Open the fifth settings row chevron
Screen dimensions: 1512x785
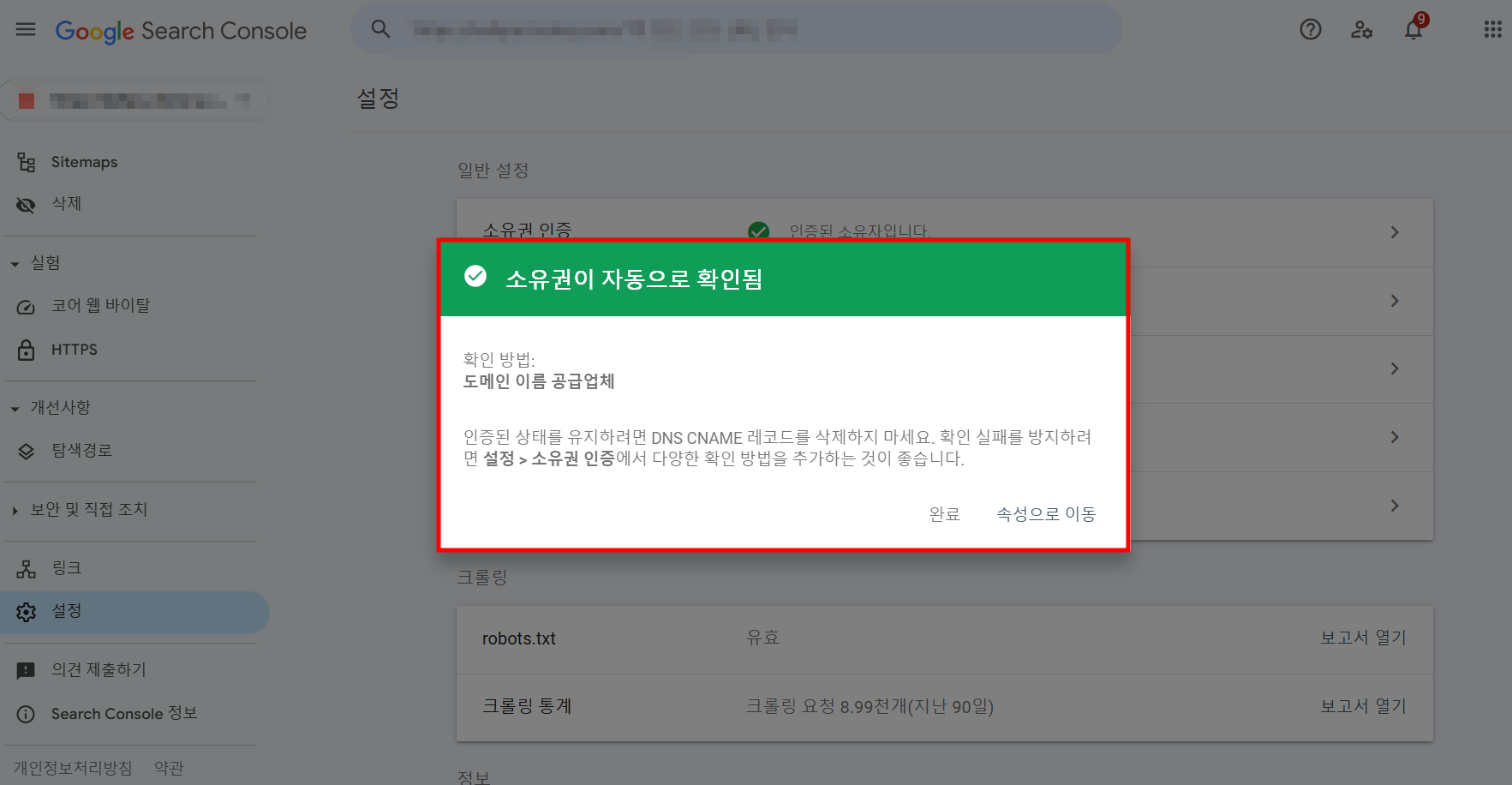1395,506
